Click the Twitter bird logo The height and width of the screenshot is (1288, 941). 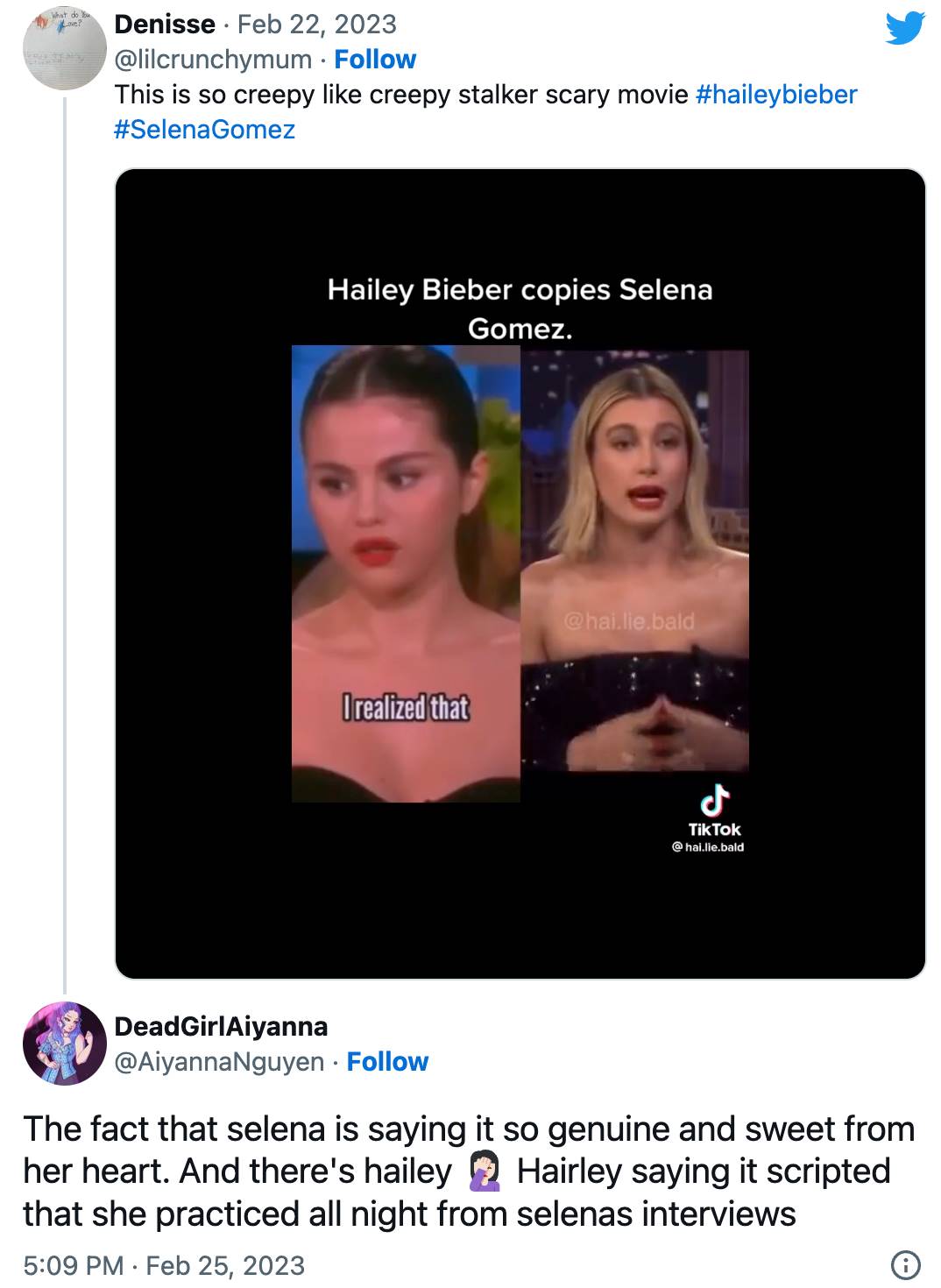[905, 27]
